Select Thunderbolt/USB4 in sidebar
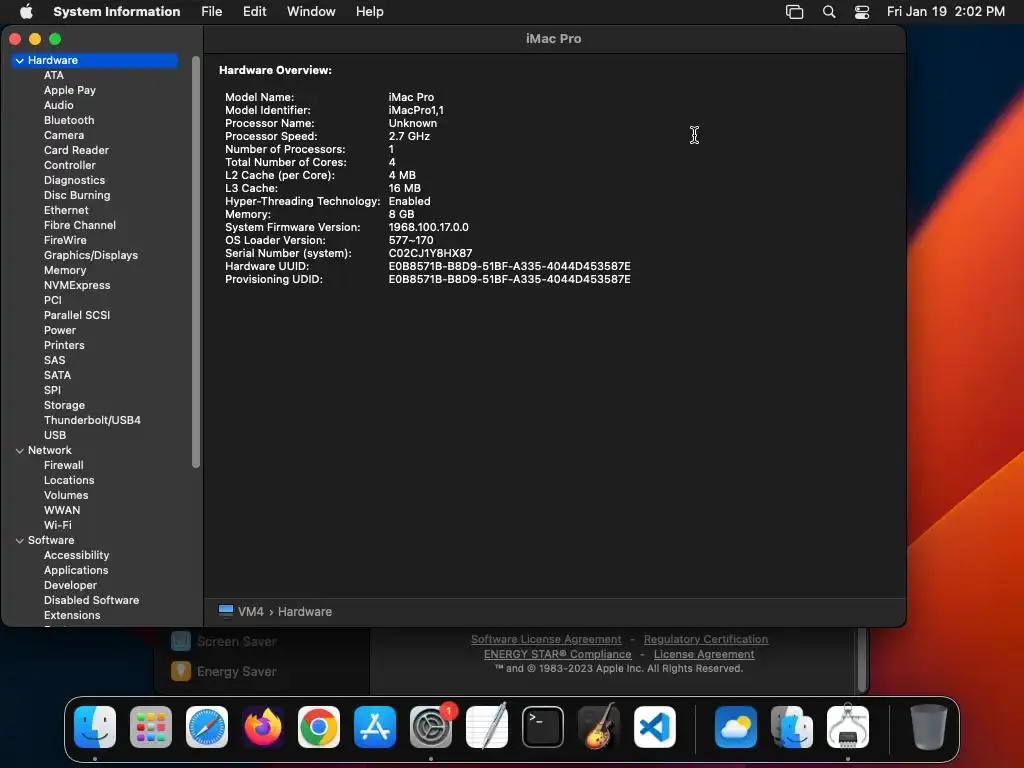Image resolution: width=1024 pixels, height=768 pixels. [x=92, y=421]
